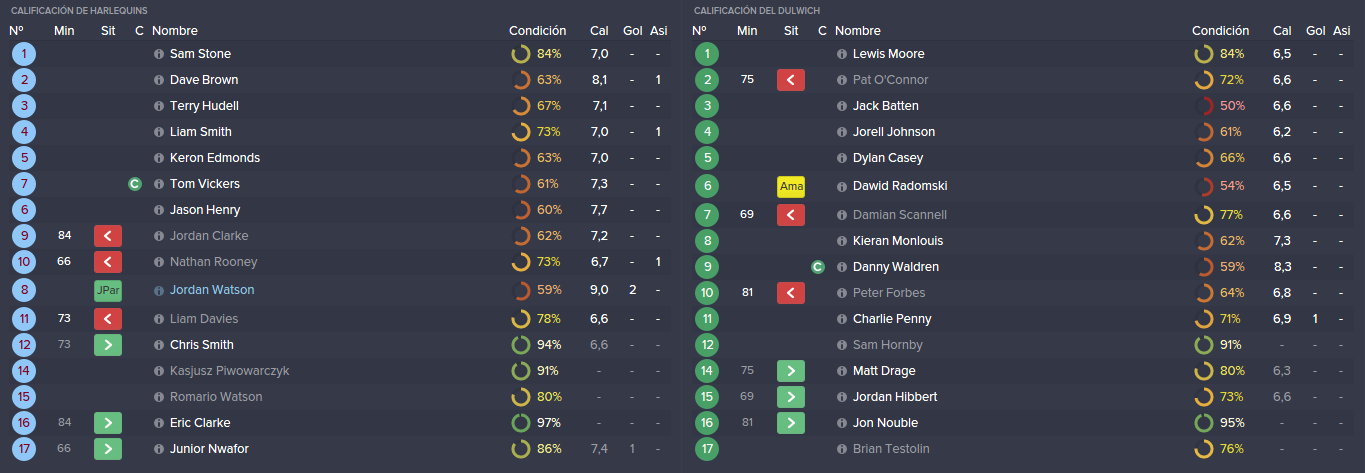Screen dimensions: 1365x473
Task: Click the red substituted-off icon for Jordan Clarke
Action: [108, 236]
